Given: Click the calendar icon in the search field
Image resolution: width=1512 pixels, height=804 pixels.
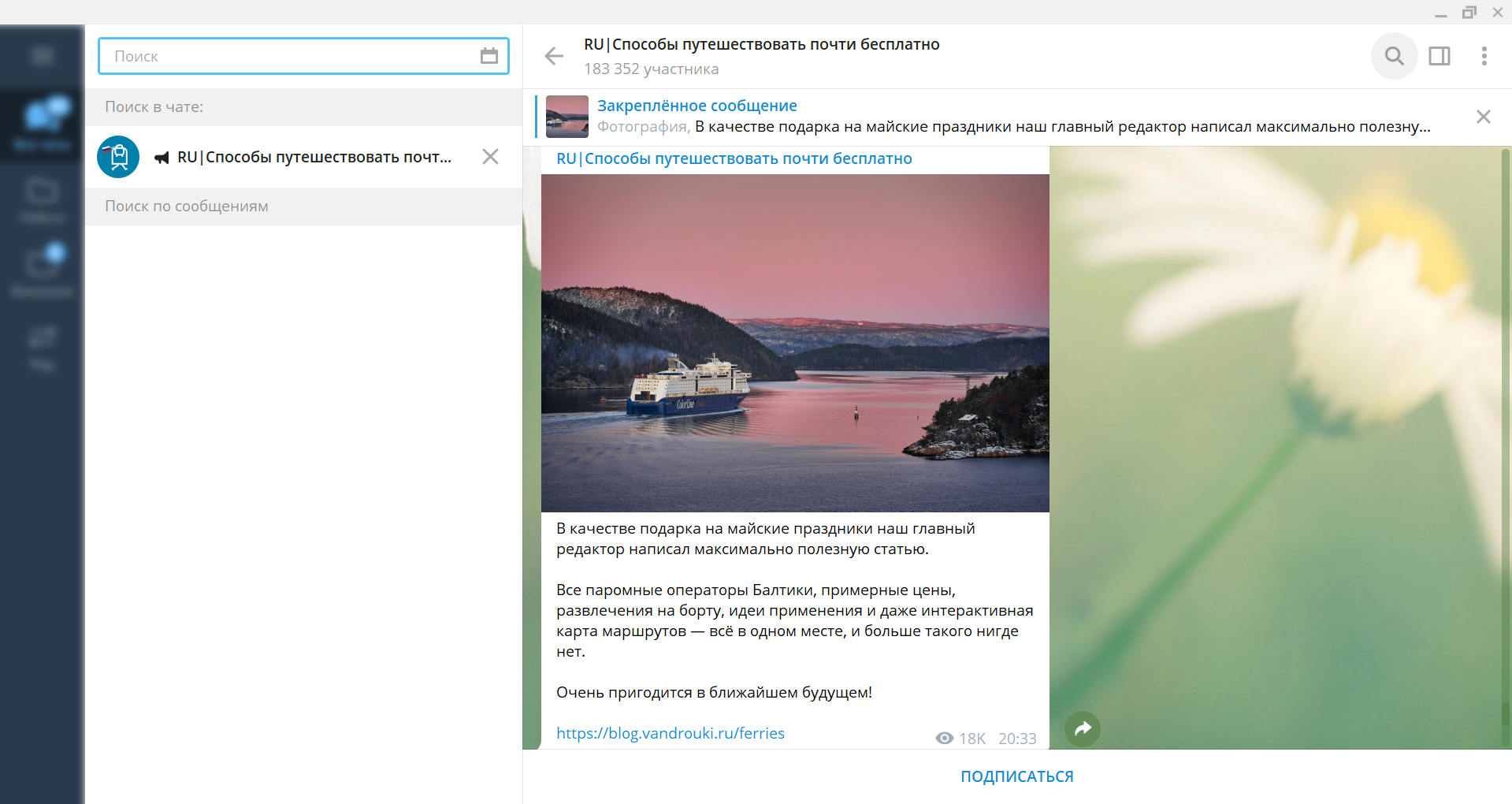Looking at the screenshot, I should [x=489, y=56].
